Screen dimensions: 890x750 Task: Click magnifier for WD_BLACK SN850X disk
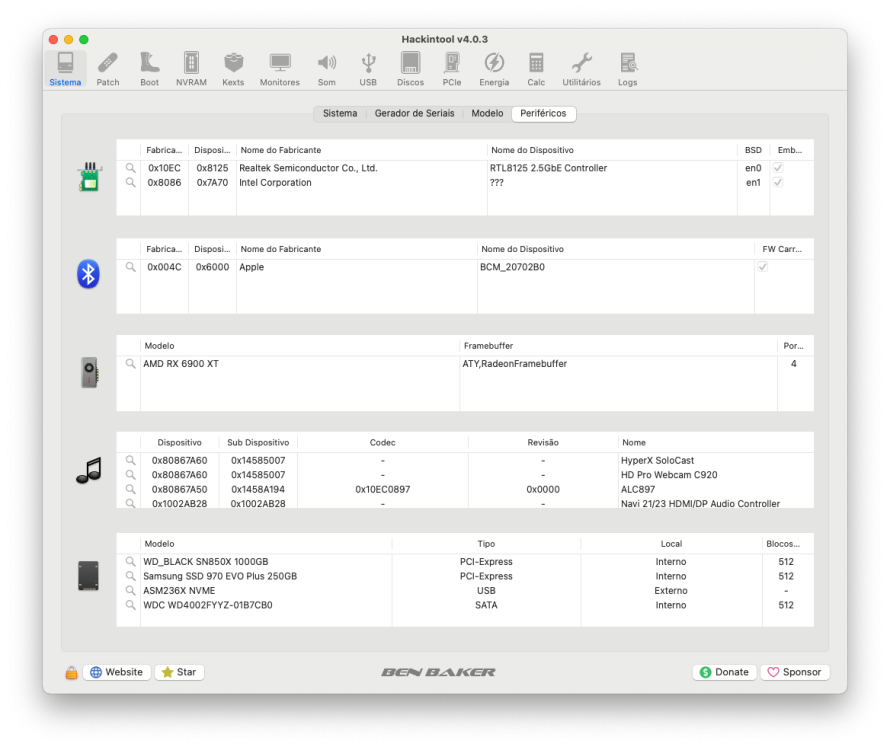[131, 562]
